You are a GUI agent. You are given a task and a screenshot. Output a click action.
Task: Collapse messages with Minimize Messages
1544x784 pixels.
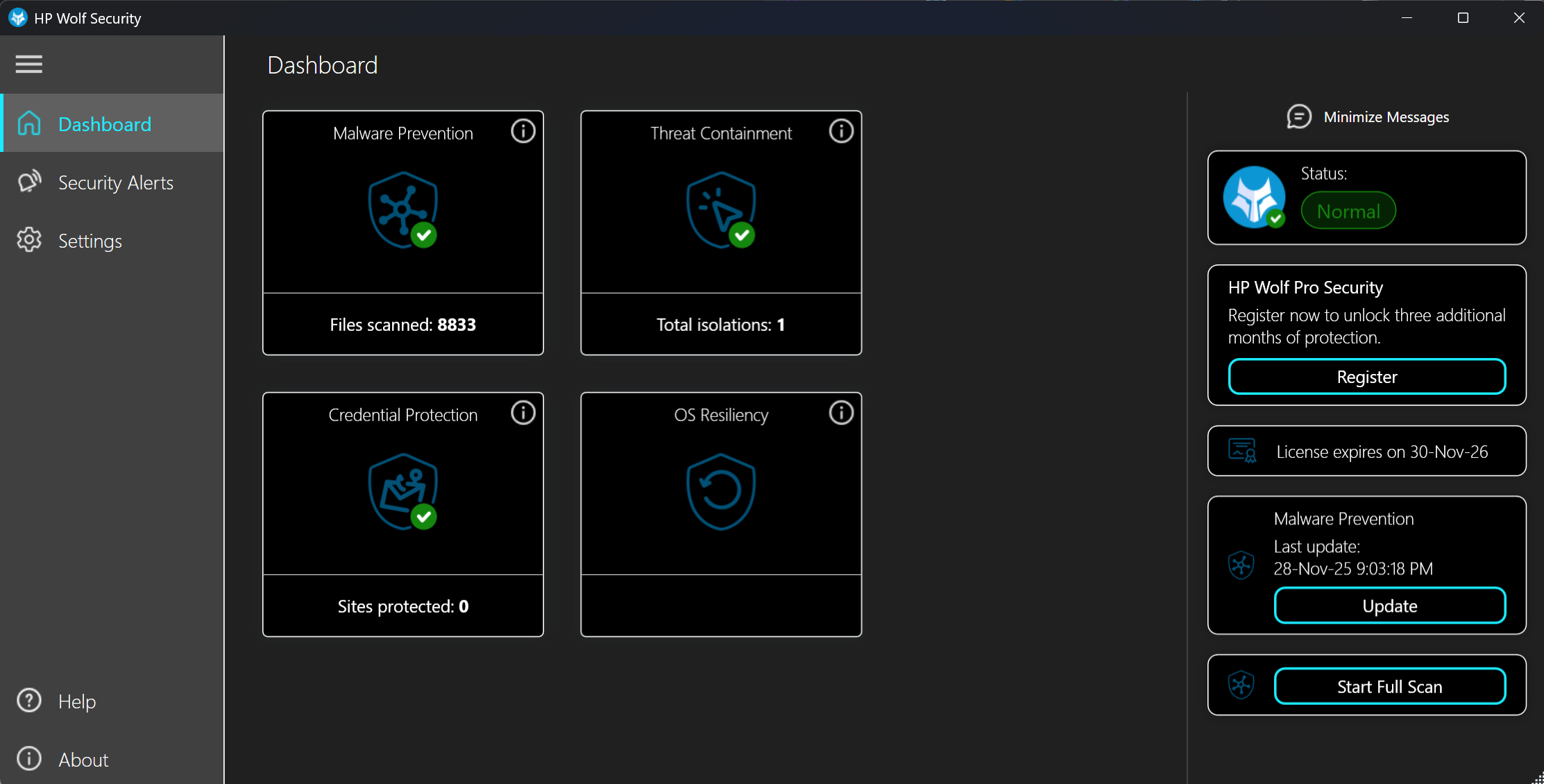1368,117
